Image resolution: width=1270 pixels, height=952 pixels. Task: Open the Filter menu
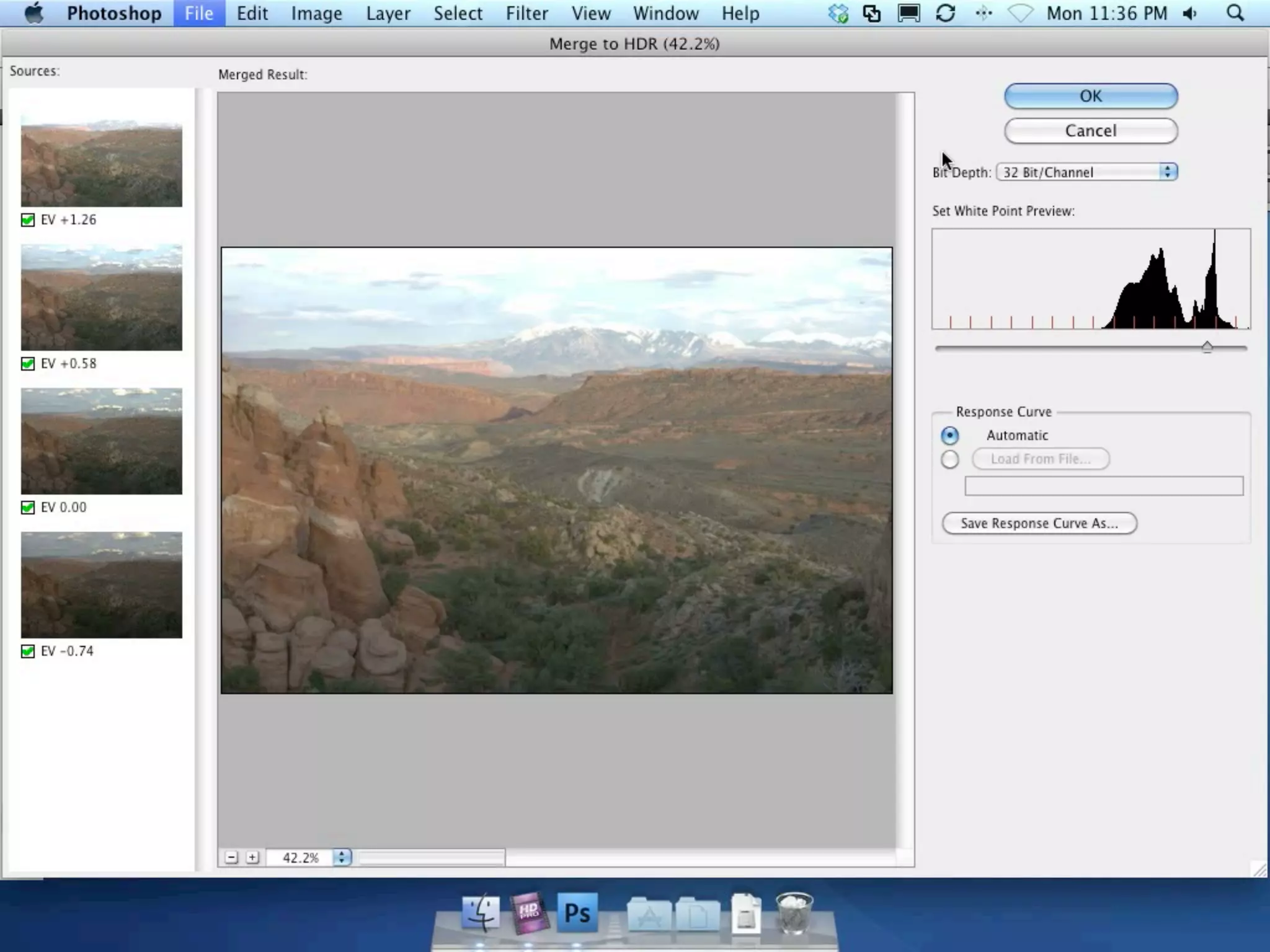click(x=526, y=13)
